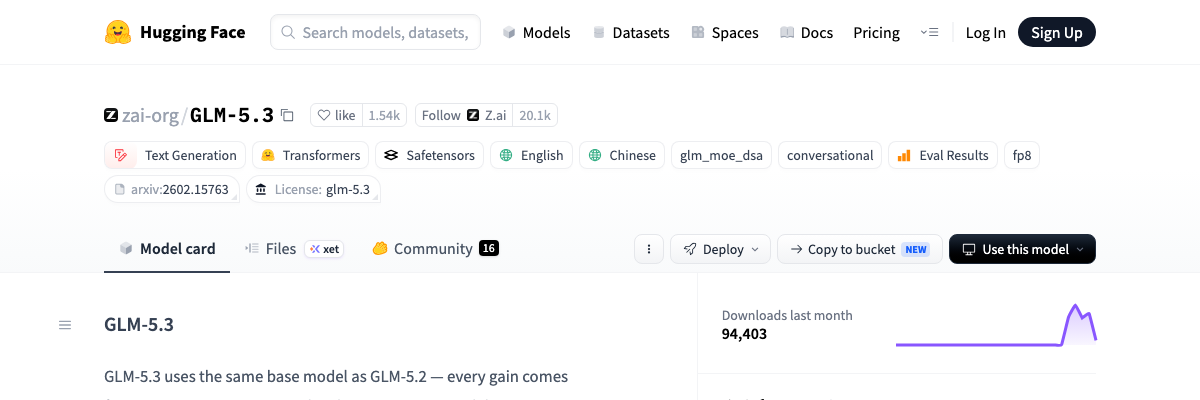Image resolution: width=1200 pixels, height=400 pixels.
Task: Switch to the Model card tab
Action: 167,249
